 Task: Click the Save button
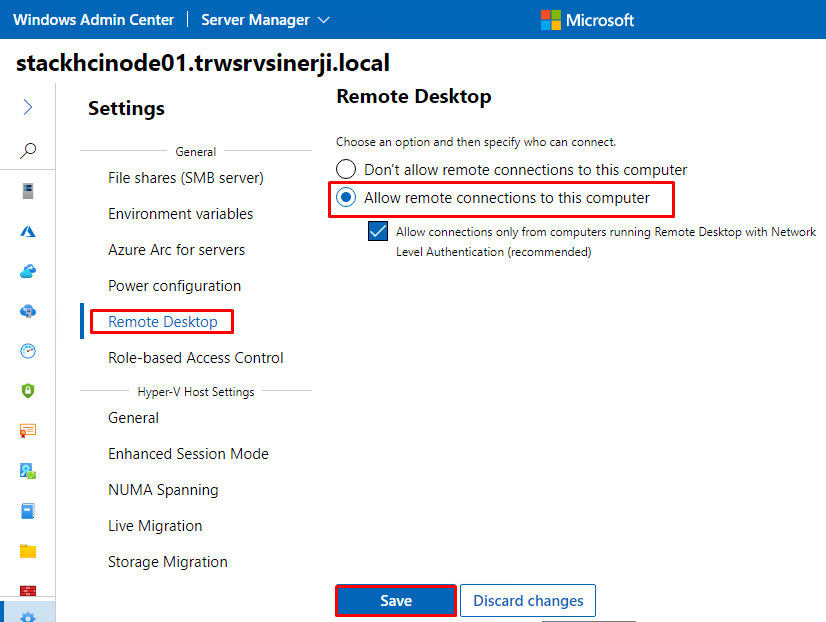(x=396, y=600)
